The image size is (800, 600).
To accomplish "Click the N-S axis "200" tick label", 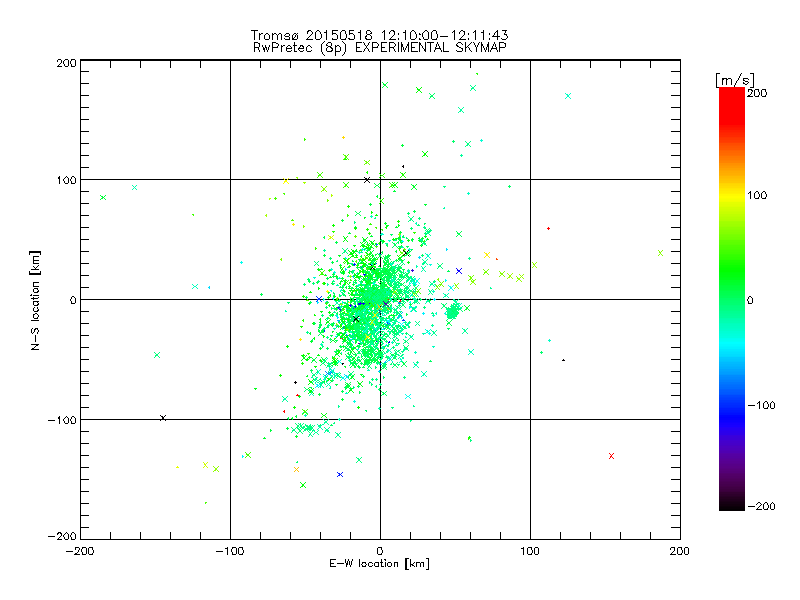I will (x=66, y=63).
